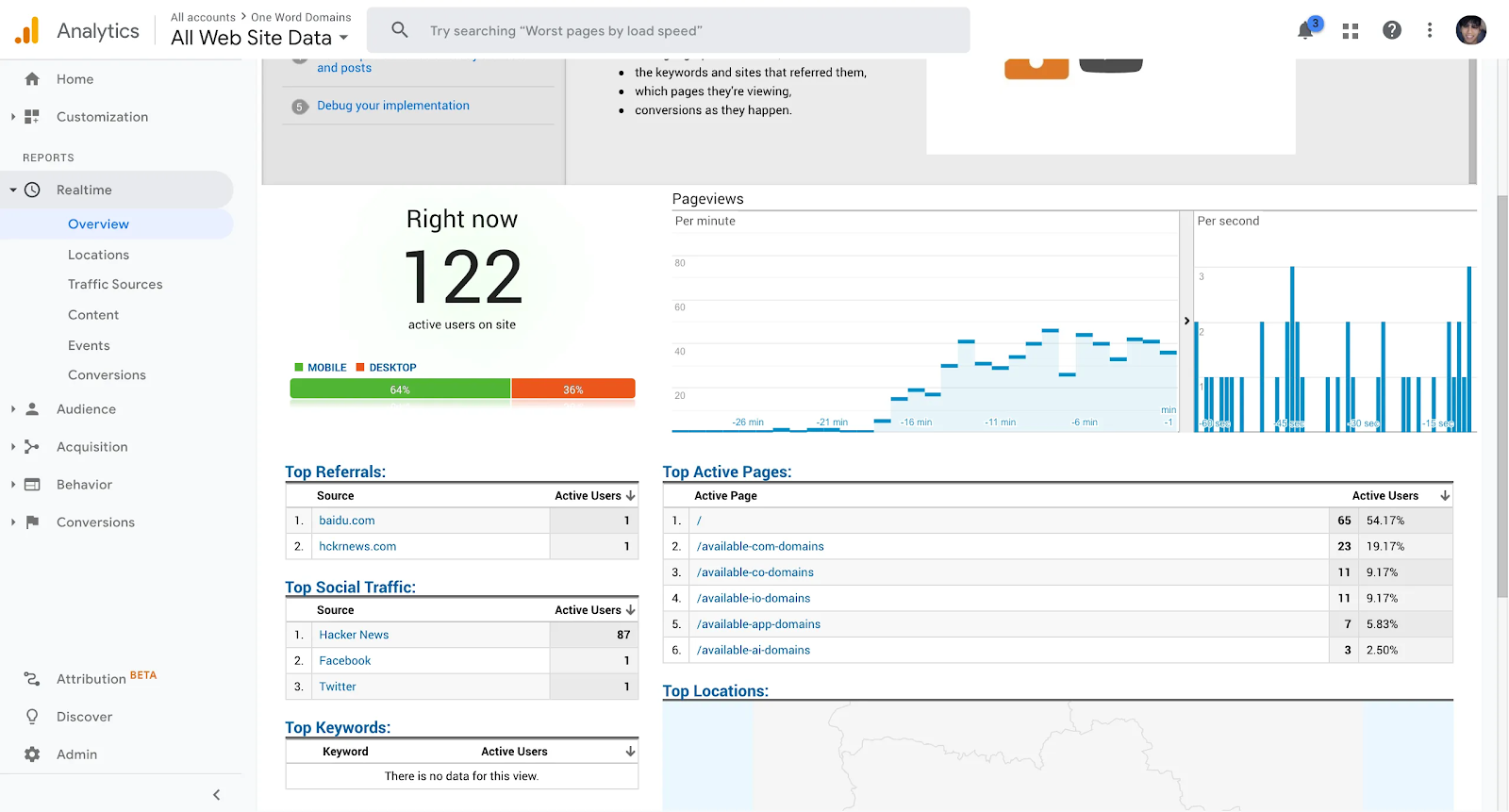Sort Top Social Traffic by Active Users arrow

pos(630,610)
